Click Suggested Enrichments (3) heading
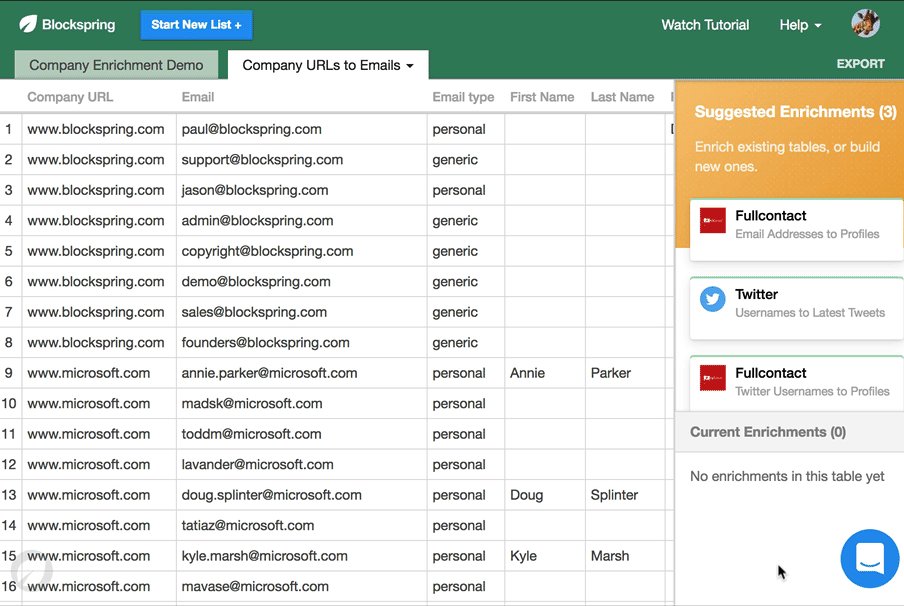 pos(796,112)
